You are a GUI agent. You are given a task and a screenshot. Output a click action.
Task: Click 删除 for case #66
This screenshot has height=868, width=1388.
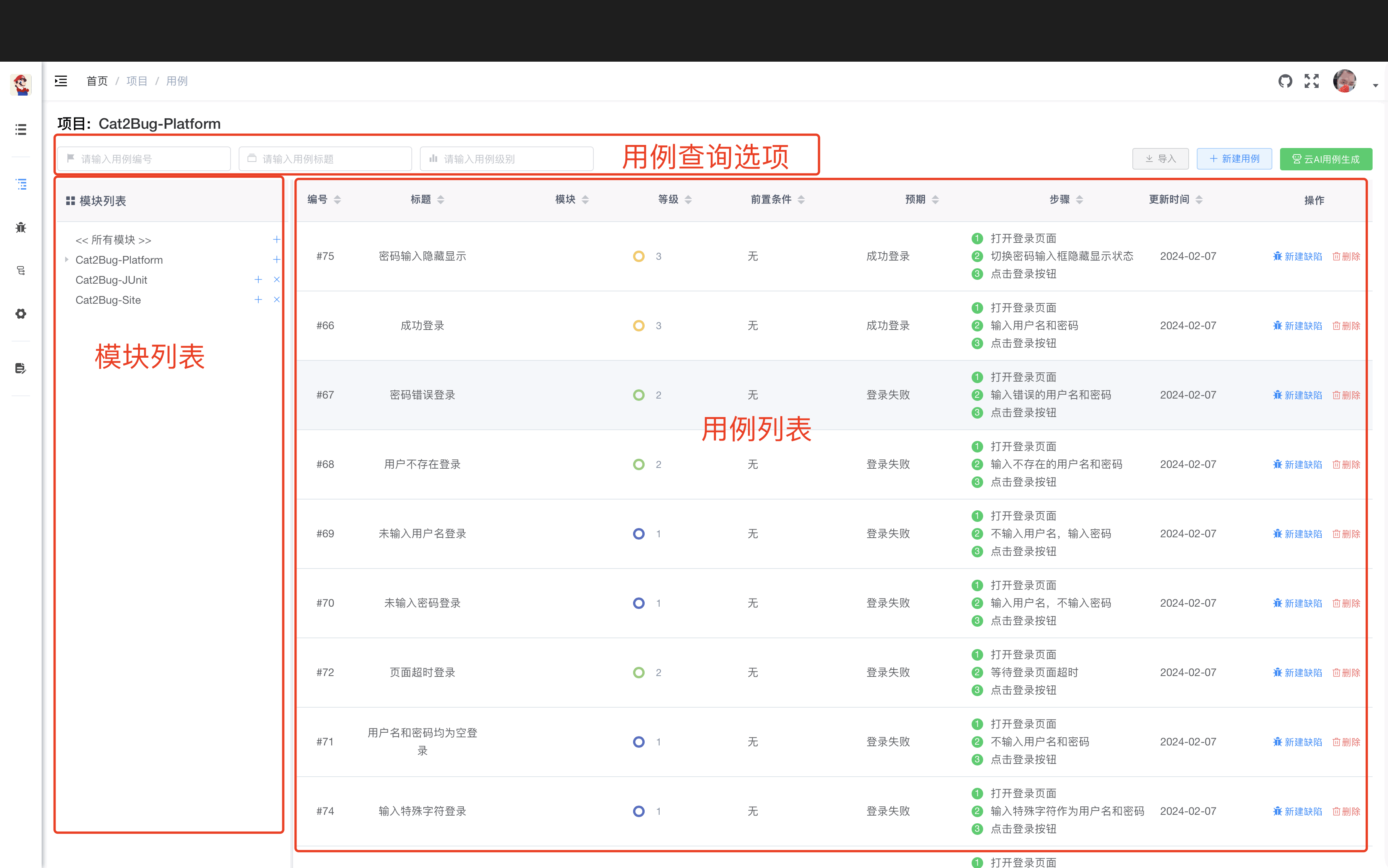1346,325
